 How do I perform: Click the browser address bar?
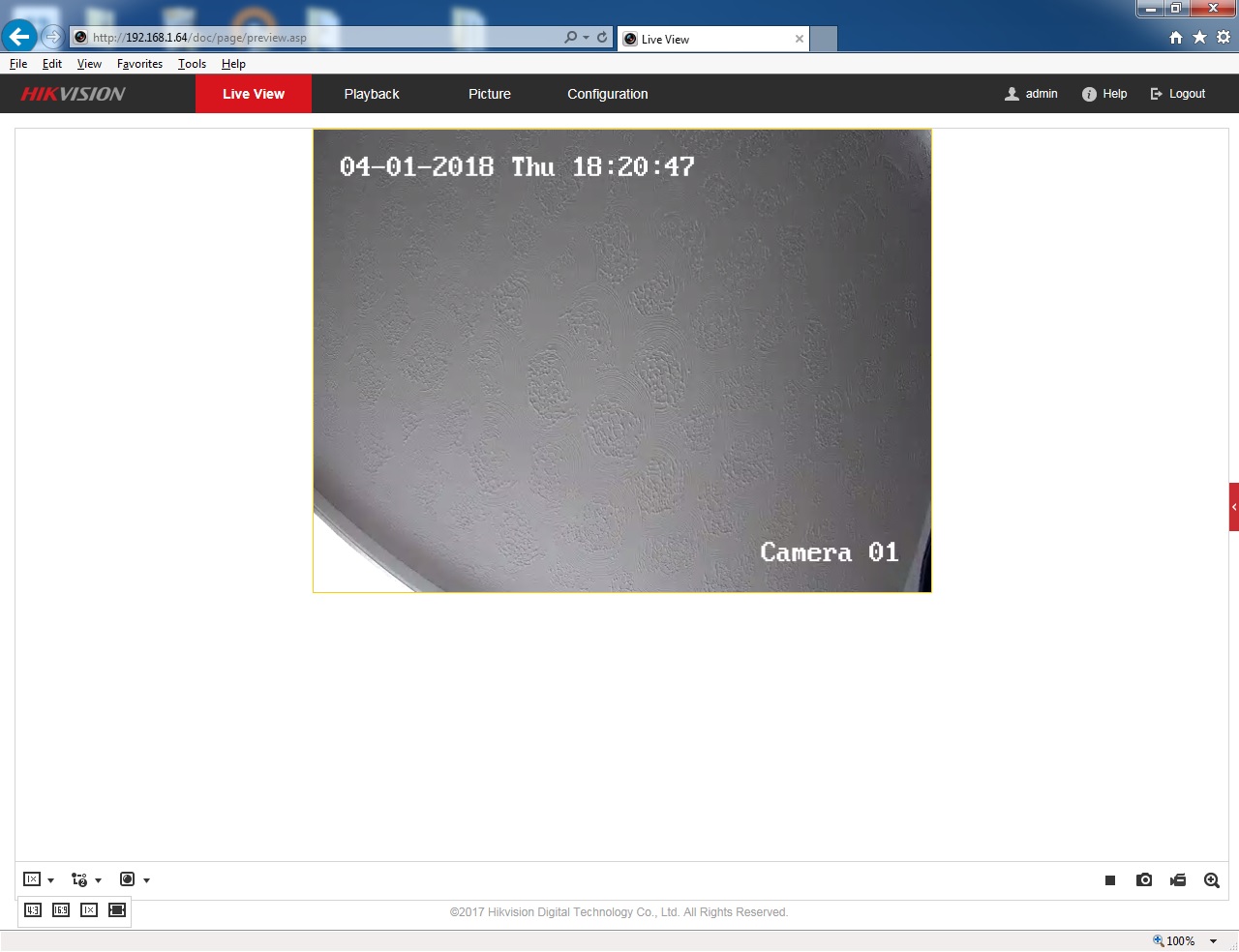(319, 38)
